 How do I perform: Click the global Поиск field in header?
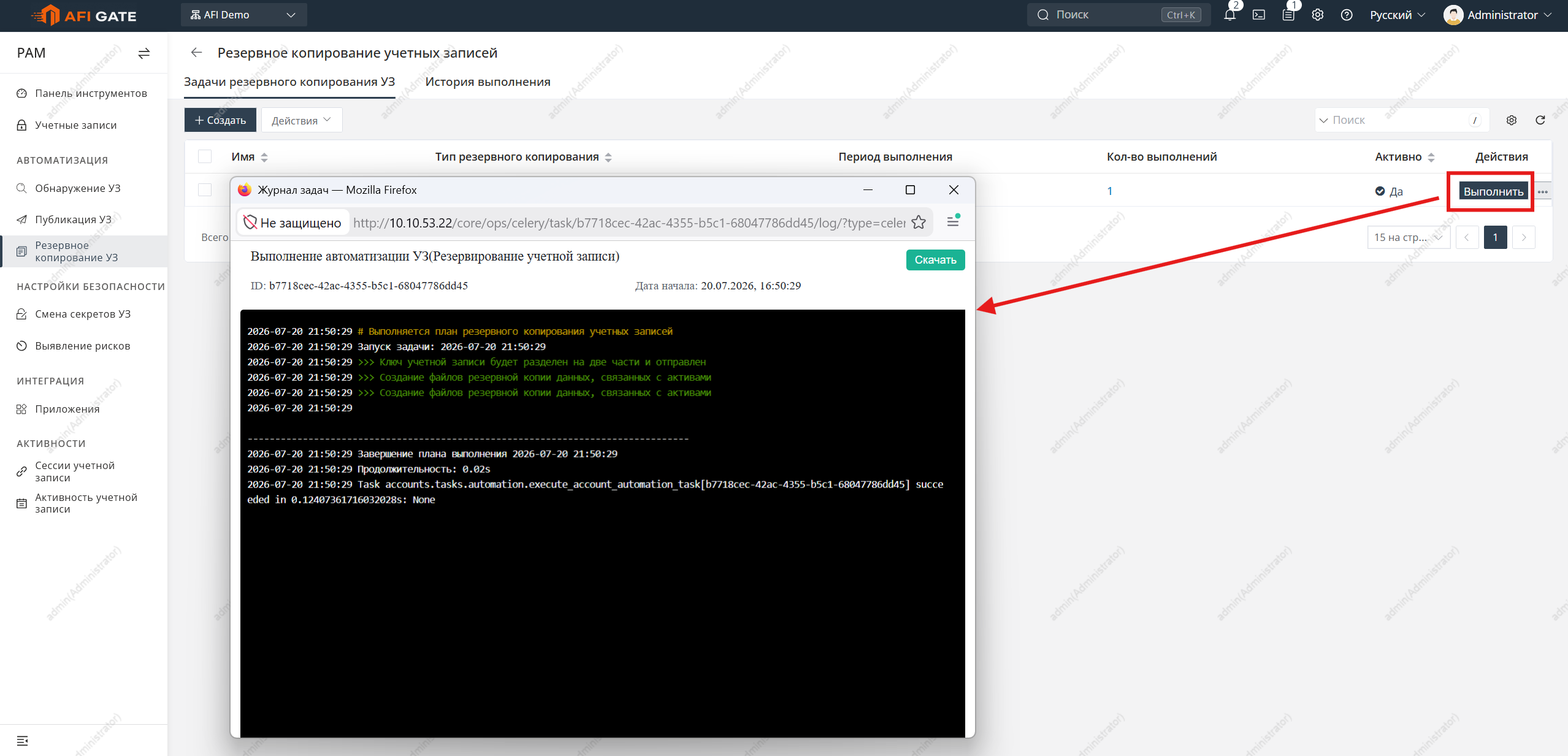(1119, 15)
